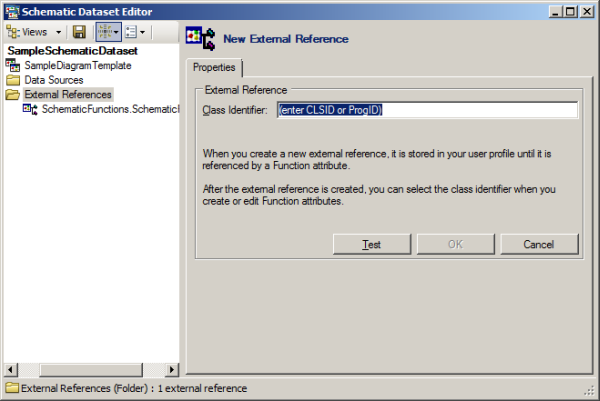Screen dimensions: 600x401
Task: Close the Schematic Dataset Editor window
Action: (x=587, y=11)
